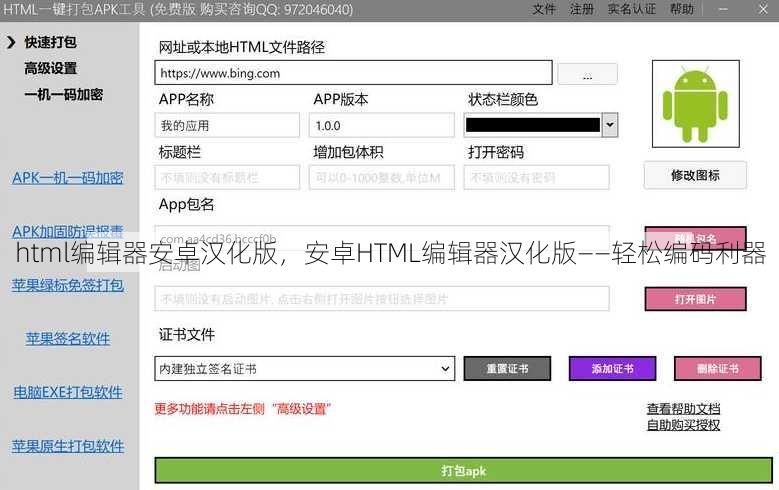Click the 删除证书 button
Screen dimensions: 779x490
click(x=717, y=369)
